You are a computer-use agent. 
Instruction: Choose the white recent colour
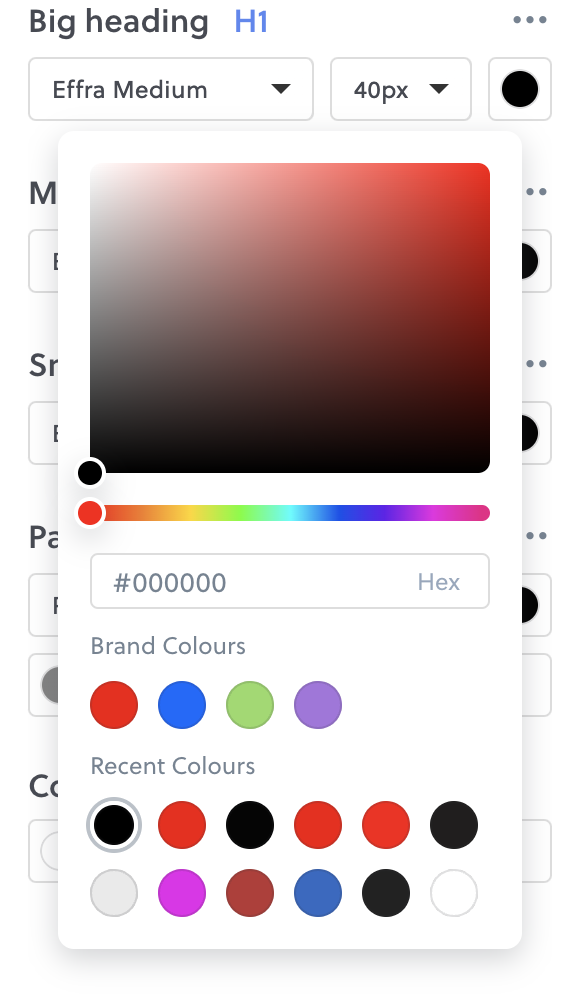pyautogui.click(x=454, y=893)
